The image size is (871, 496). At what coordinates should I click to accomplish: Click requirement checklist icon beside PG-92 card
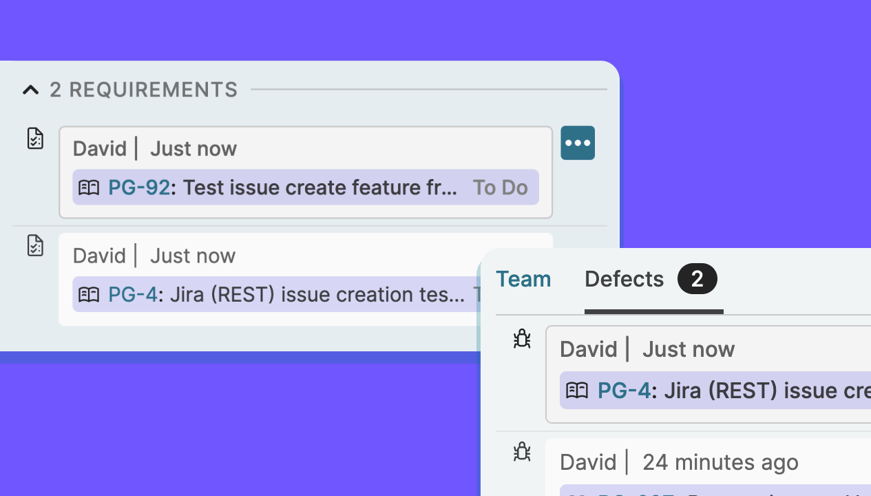(x=35, y=138)
